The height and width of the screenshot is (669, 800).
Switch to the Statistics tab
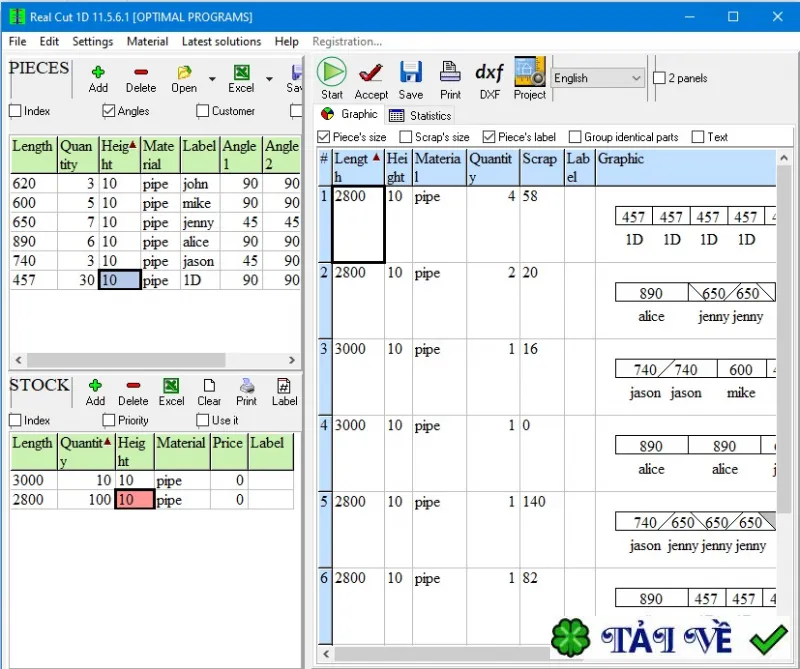(x=420, y=115)
